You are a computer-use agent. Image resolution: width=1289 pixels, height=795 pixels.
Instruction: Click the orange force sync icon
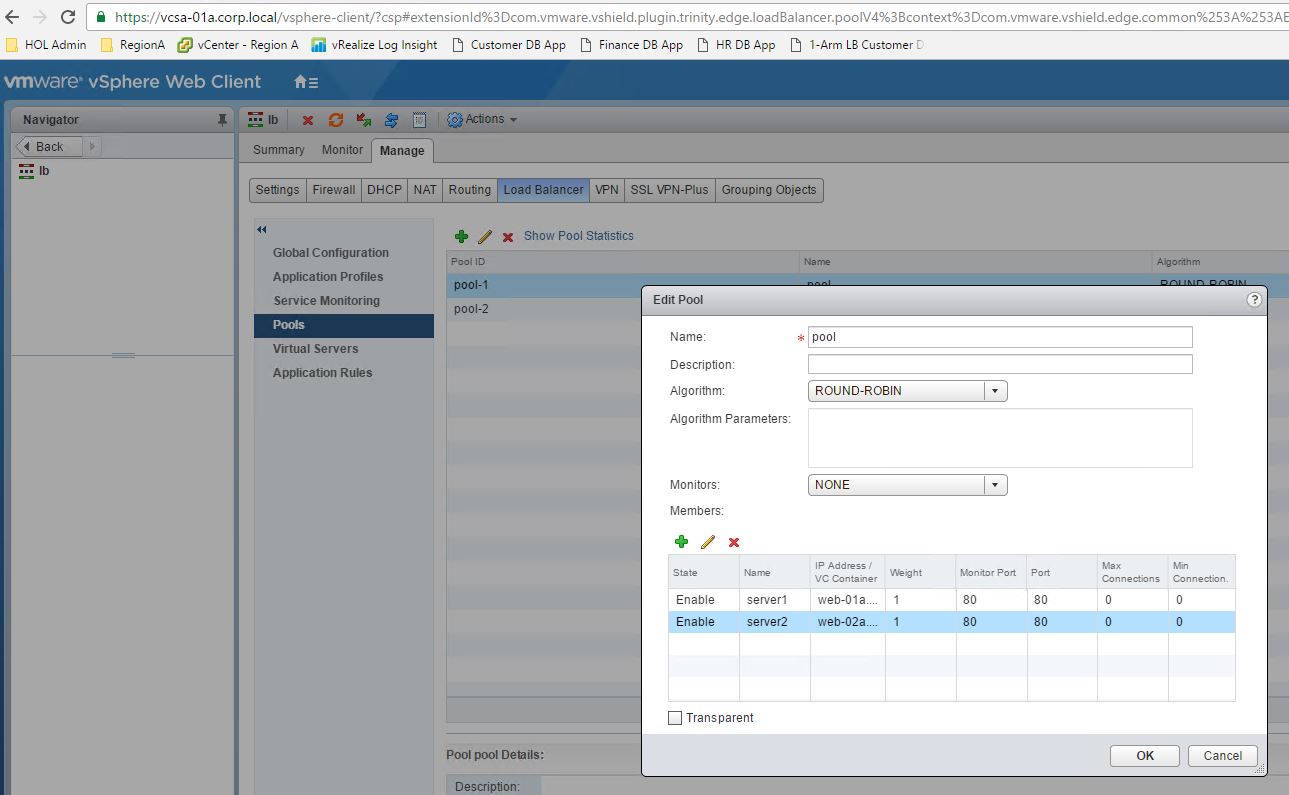point(336,120)
